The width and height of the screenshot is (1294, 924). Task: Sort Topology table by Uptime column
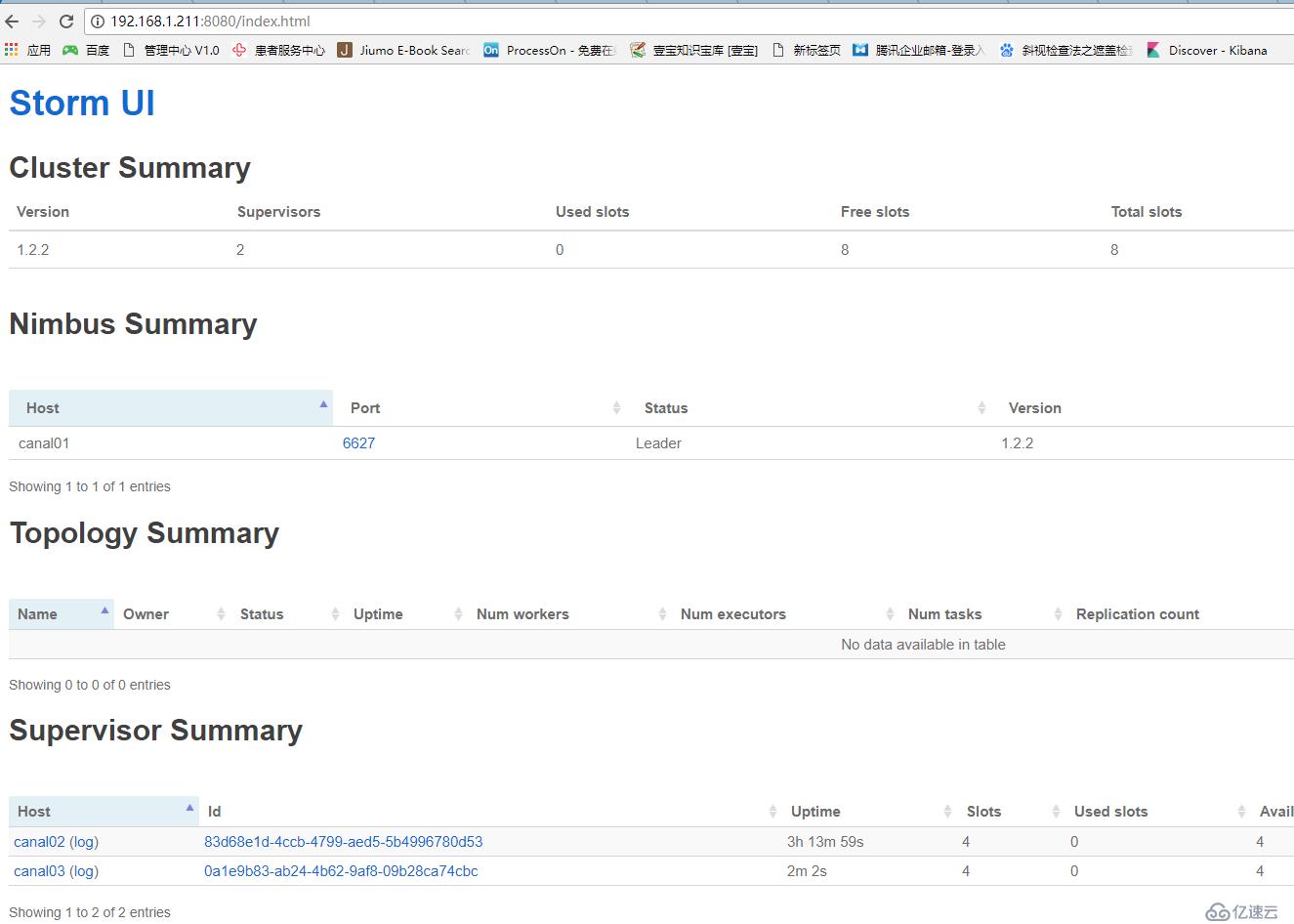tap(406, 613)
